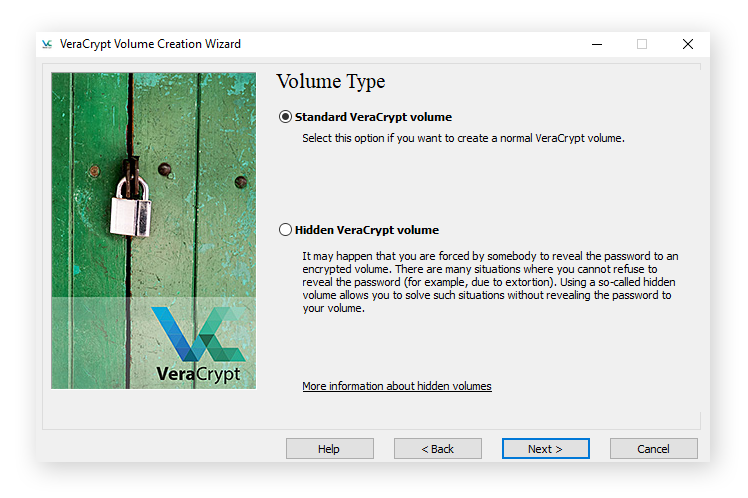This screenshot has width=748, height=498.
Task: Select Standard VeraCrypt volume radio button
Action: (285, 117)
